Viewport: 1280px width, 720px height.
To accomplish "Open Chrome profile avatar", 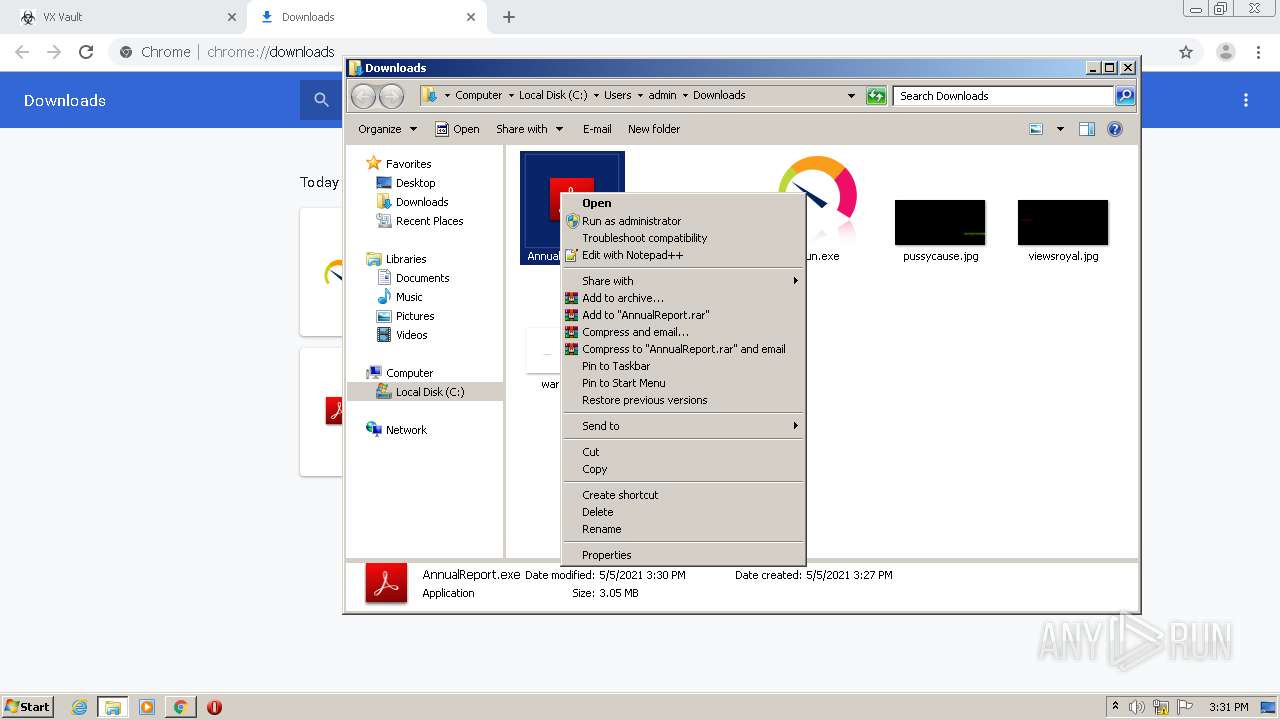I will tap(1226, 52).
